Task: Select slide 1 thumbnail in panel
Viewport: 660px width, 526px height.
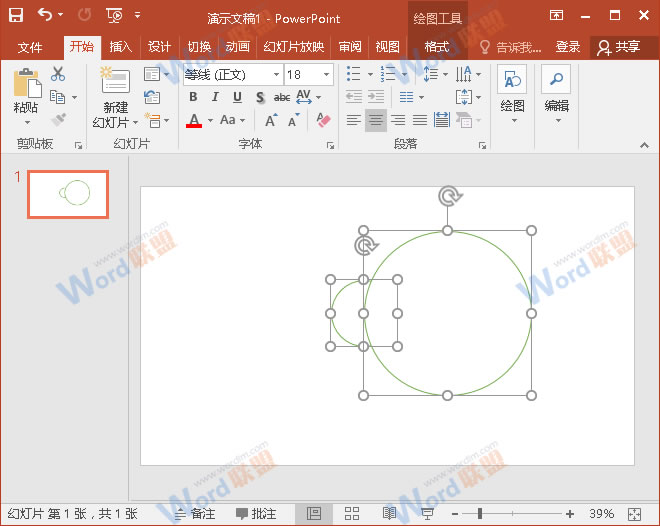Action: (68, 194)
